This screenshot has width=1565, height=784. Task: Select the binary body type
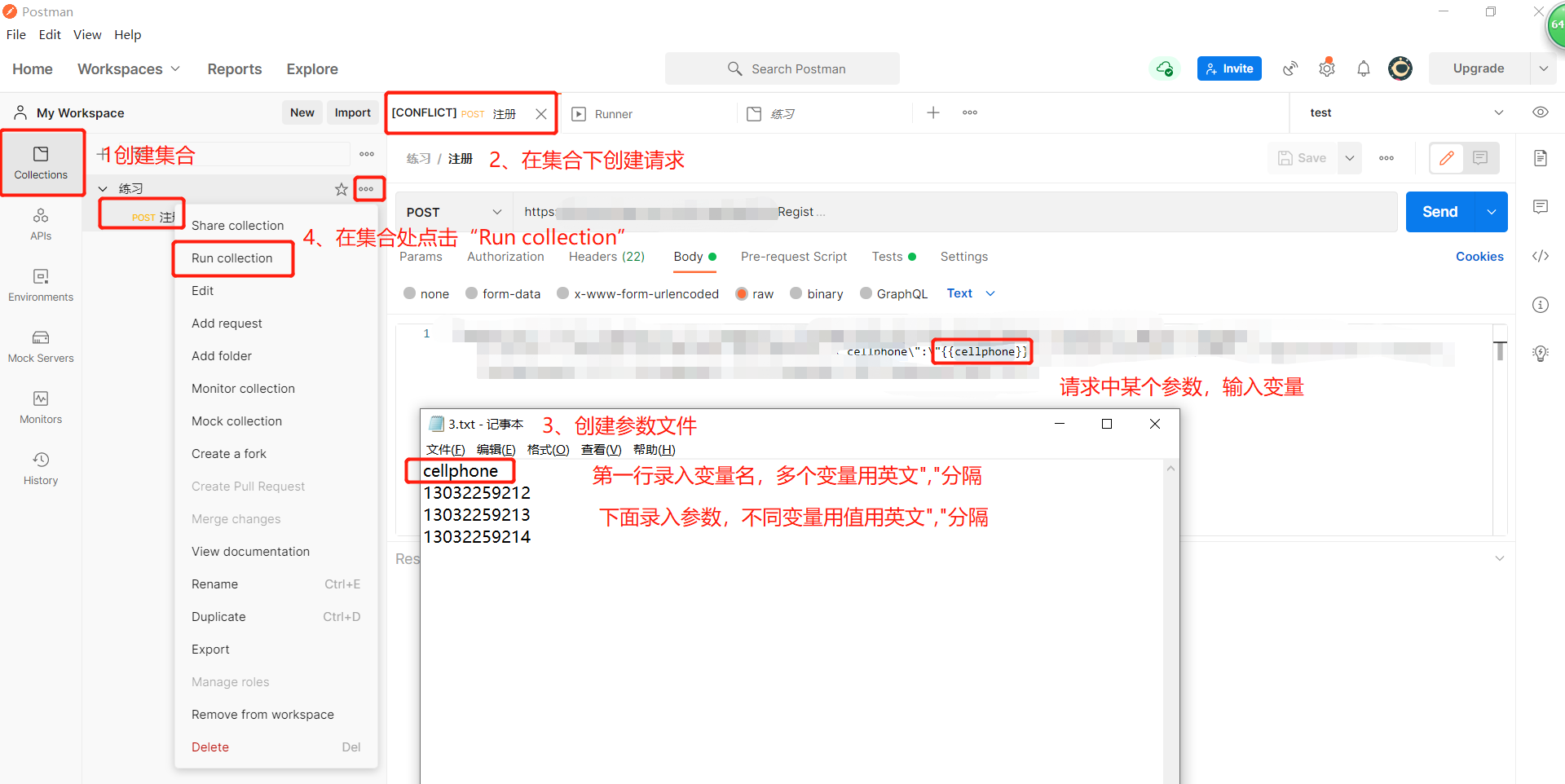(796, 293)
